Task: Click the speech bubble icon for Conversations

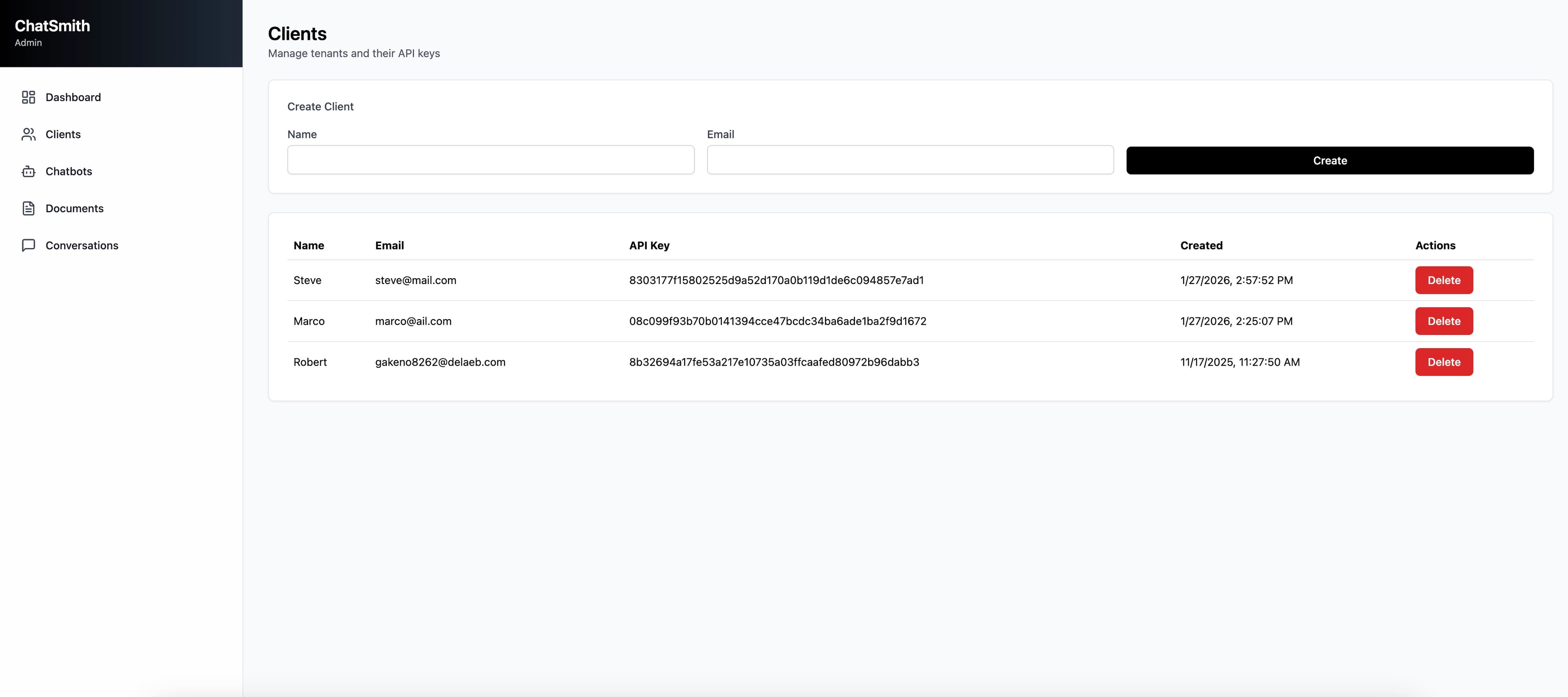Action: pos(29,245)
